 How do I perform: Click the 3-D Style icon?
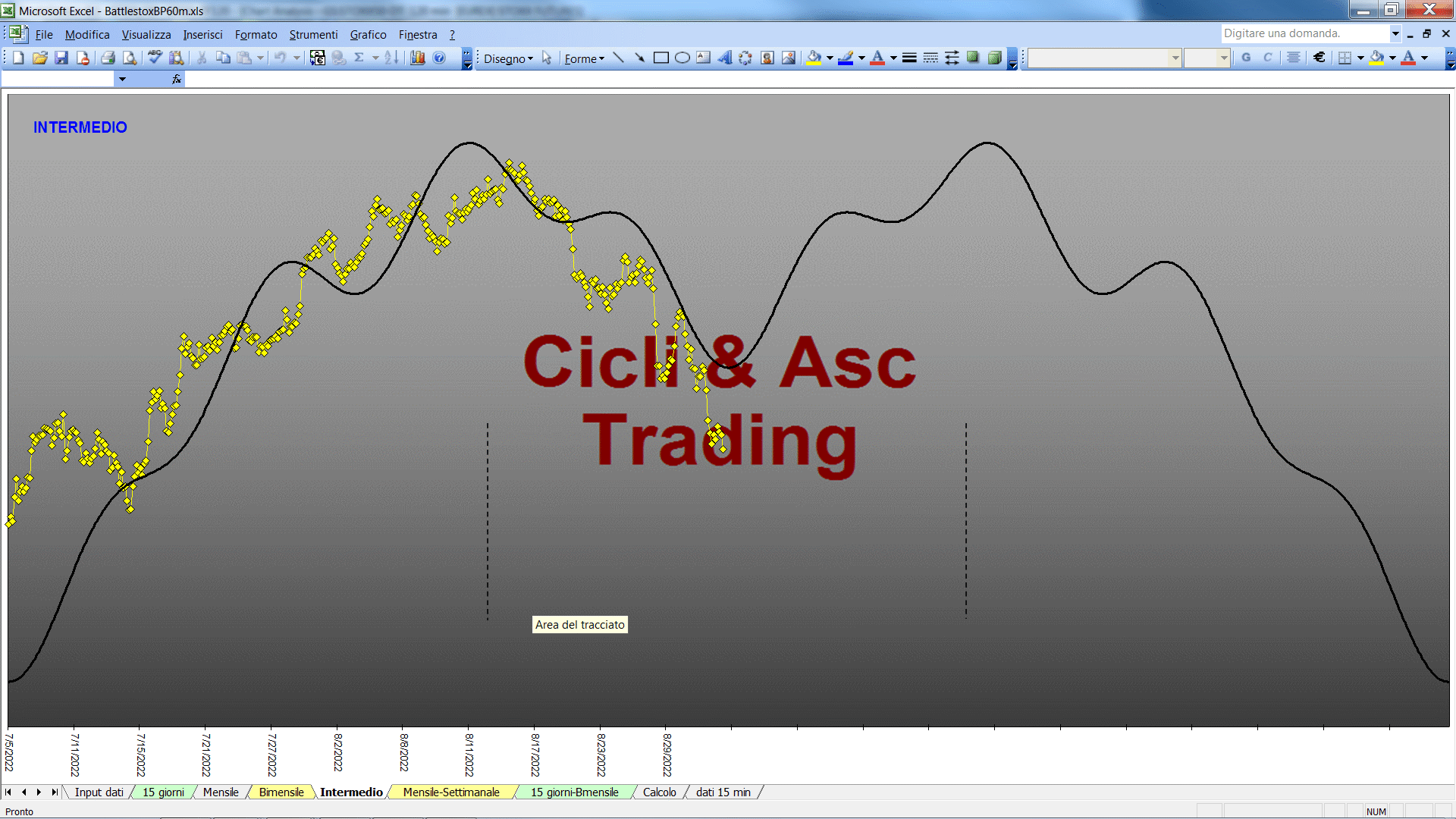coord(994,58)
